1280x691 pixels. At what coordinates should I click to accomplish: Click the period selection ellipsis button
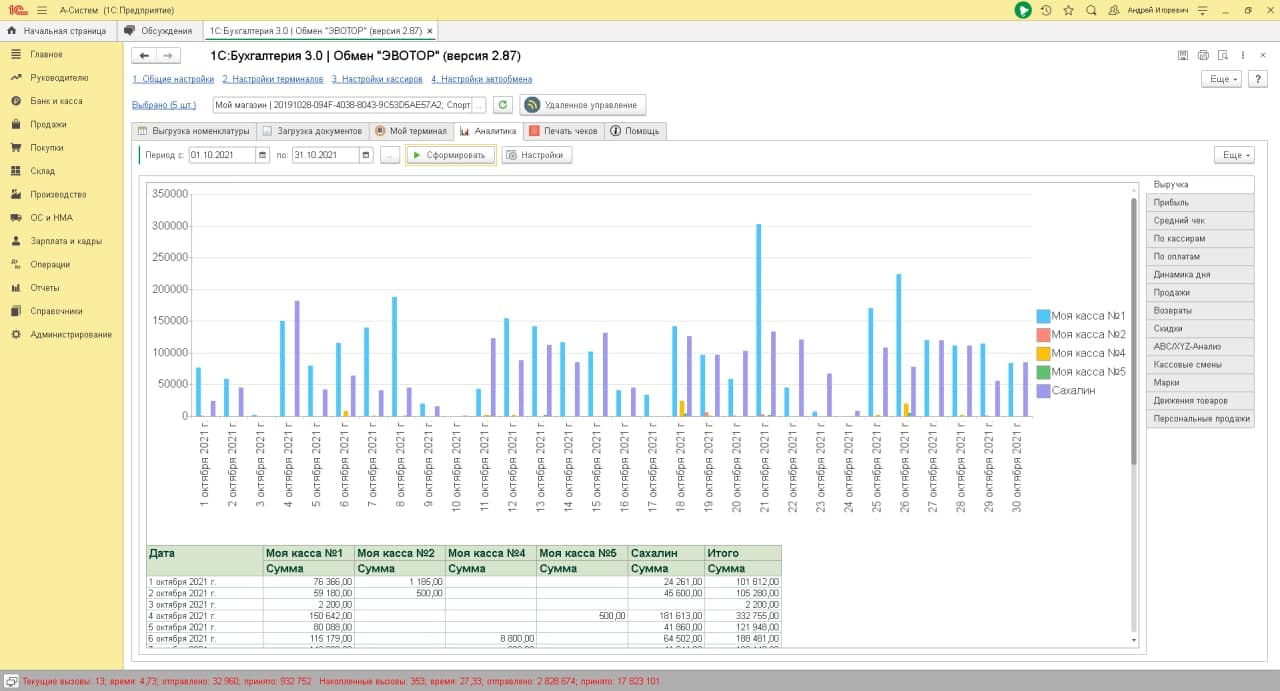pos(390,155)
